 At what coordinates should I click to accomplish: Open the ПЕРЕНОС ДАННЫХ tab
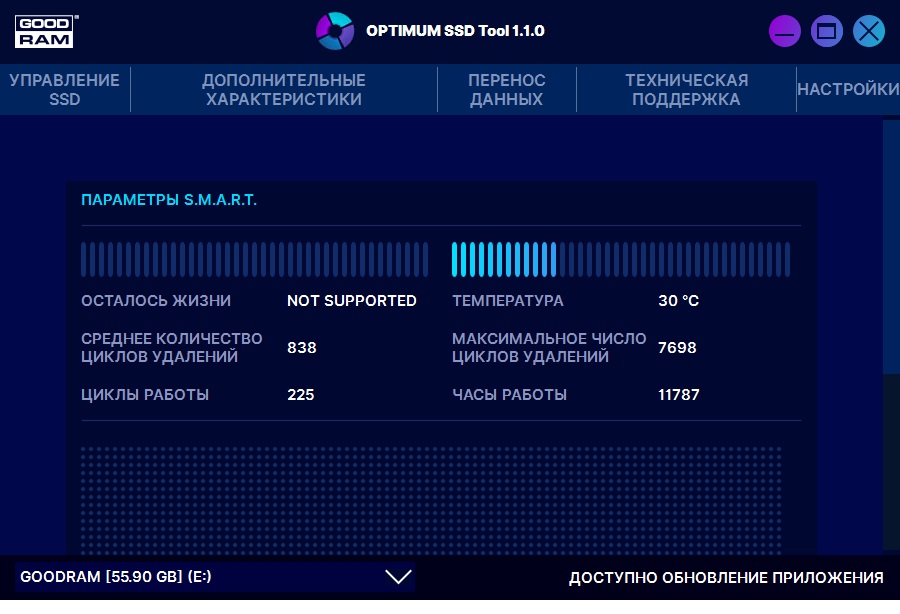(507, 90)
